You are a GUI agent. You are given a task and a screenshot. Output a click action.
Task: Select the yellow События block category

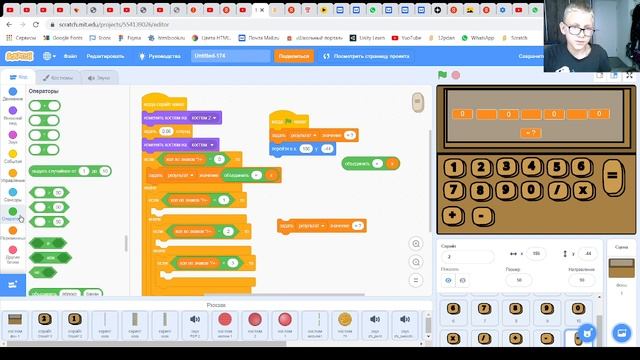point(13,156)
